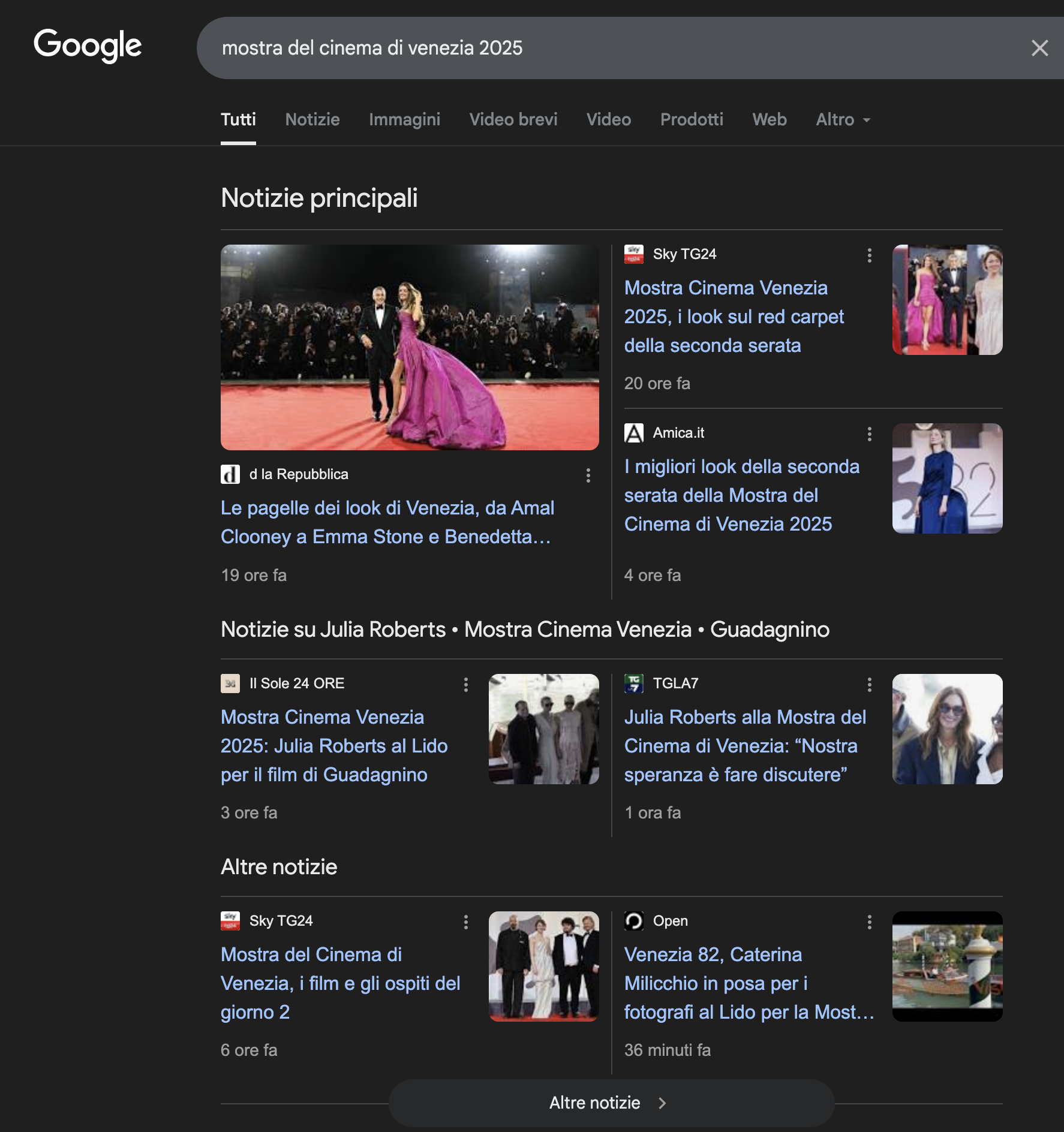Screen dimensions: 1064x1132
Task: Click the 'Amica.it' source name
Action: click(678, 433)
